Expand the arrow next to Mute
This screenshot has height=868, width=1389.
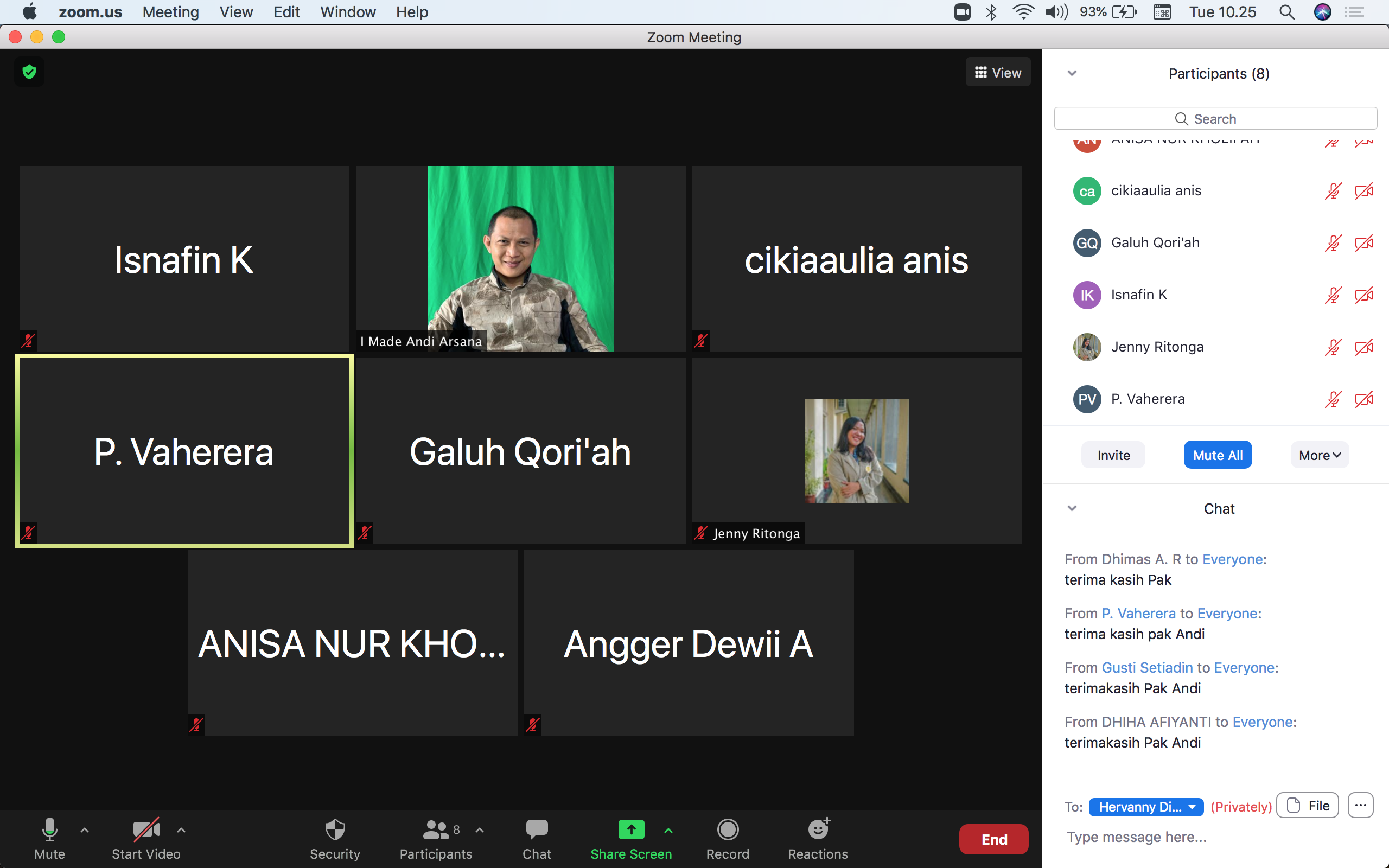[85, 830]
